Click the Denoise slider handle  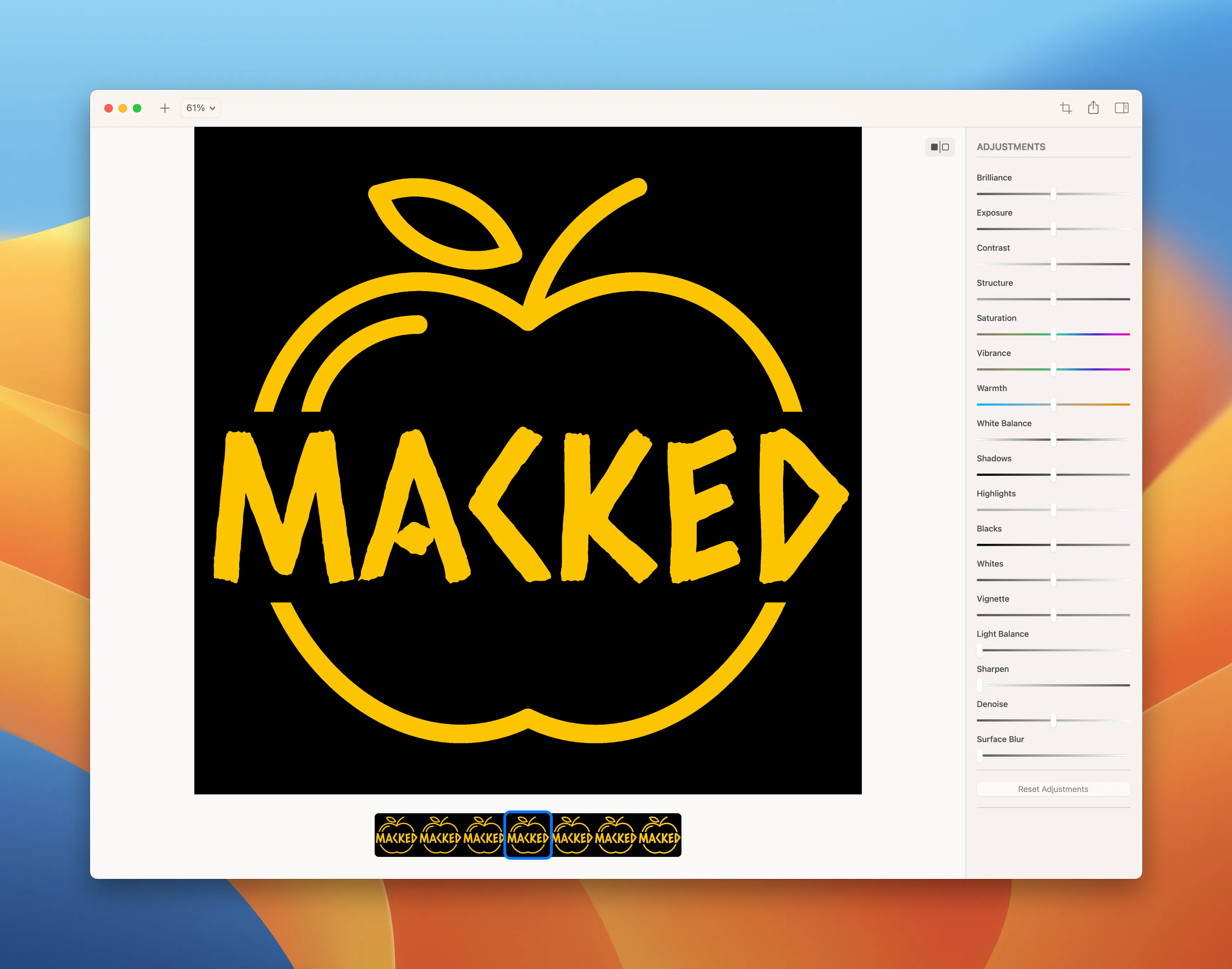click(1053, 720)
